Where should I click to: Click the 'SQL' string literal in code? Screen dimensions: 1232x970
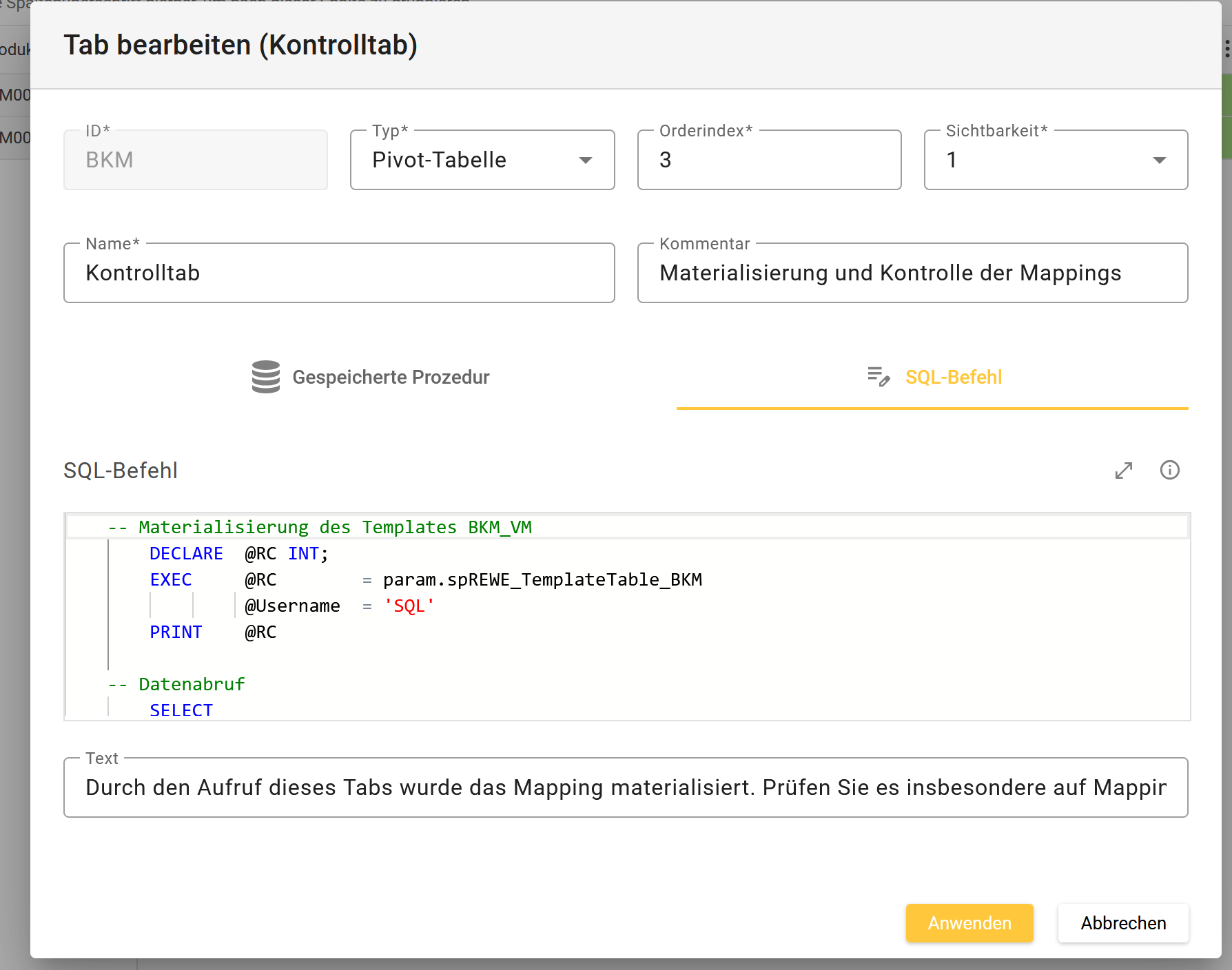coord(409,606)
